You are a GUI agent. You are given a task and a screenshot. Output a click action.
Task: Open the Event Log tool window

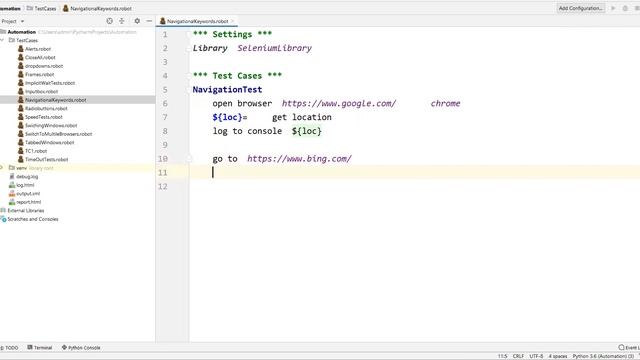click(629, 348)
